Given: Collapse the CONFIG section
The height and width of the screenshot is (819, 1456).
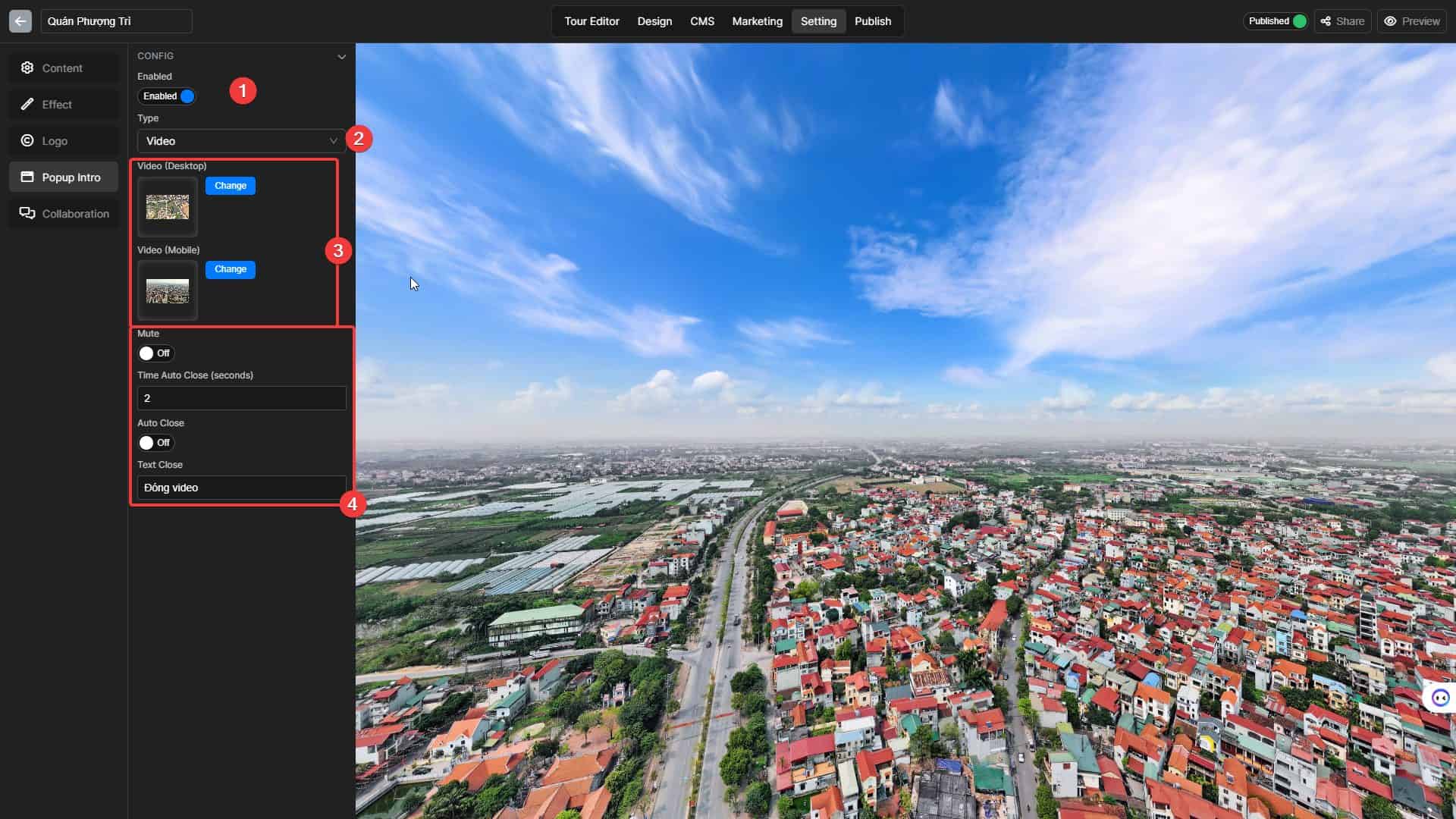Looking at the screenshot, I should click(x=341, y=56).
